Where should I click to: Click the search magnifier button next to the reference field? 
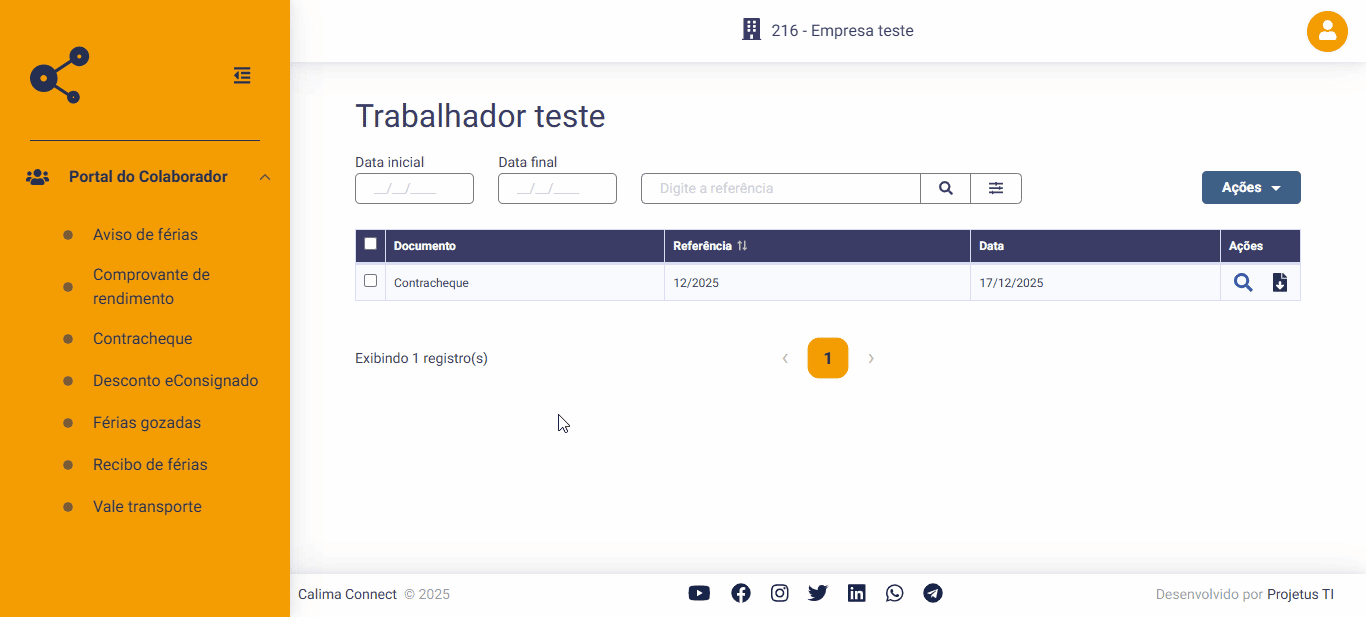point(945,188)
